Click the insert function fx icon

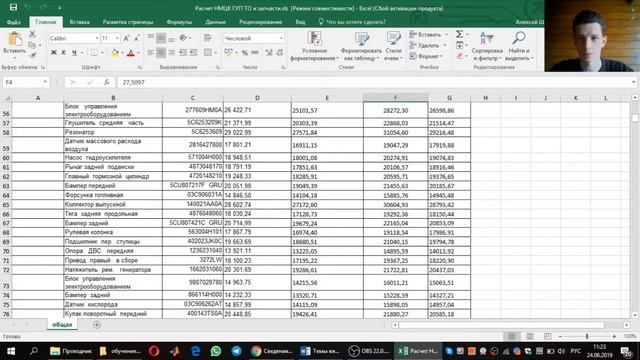pyautogui.click(x=107, y=82)
